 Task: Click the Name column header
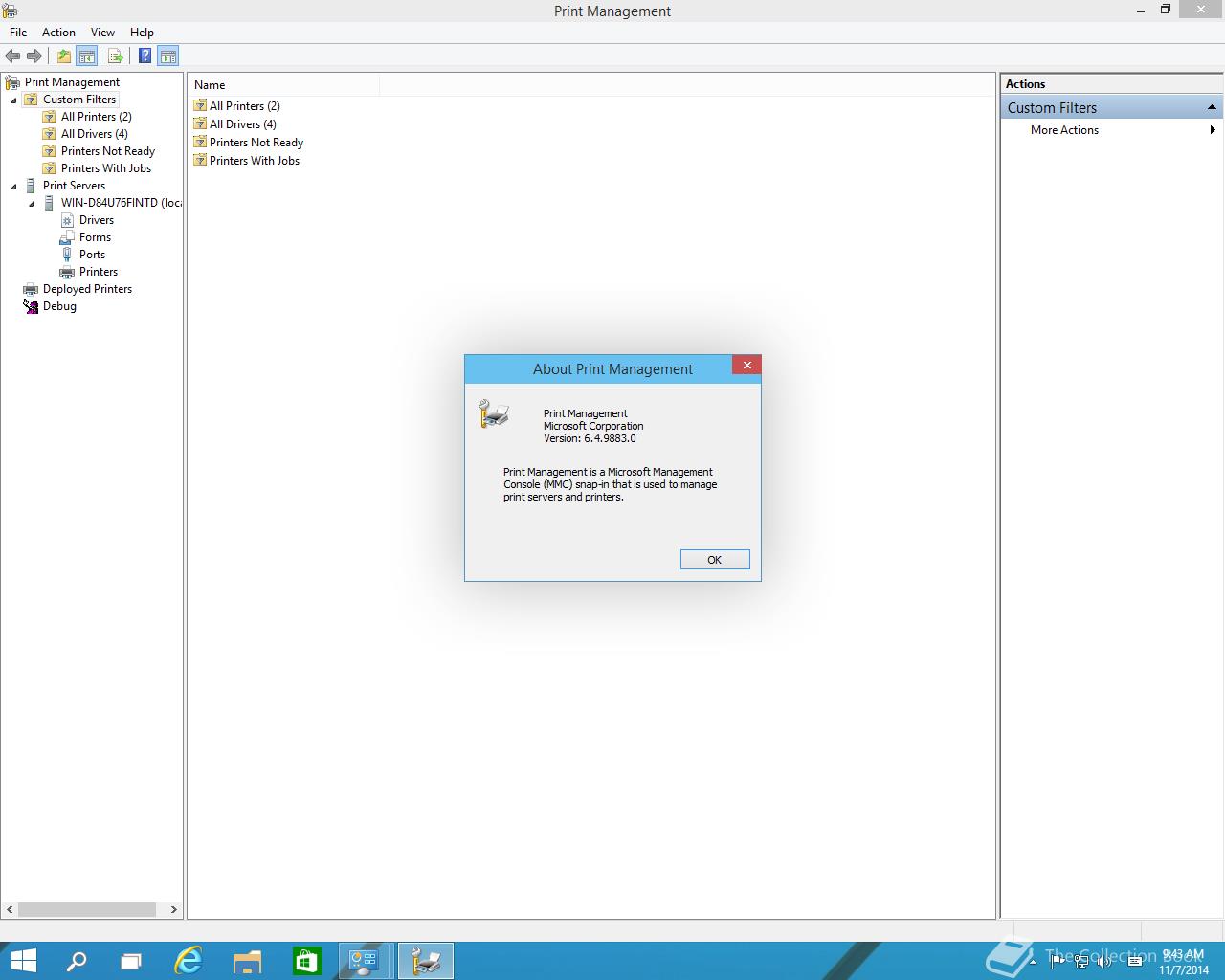(284, 85)
